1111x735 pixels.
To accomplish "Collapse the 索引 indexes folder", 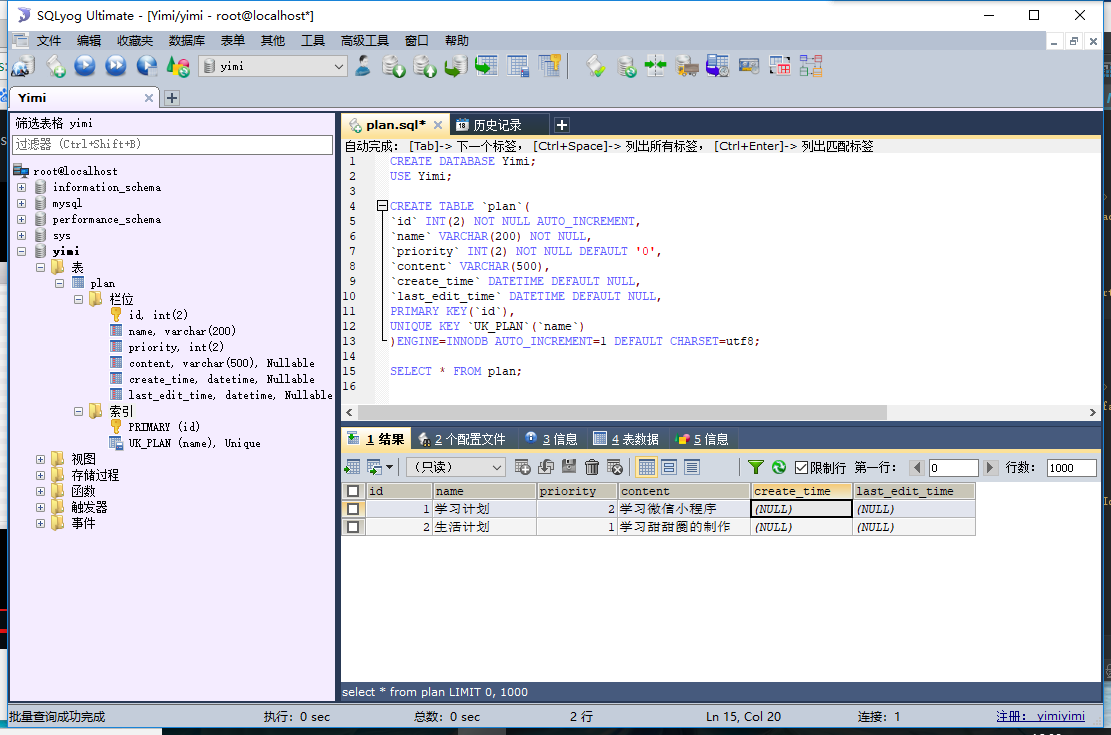I will pyautogui.click(x=79, y=411).
